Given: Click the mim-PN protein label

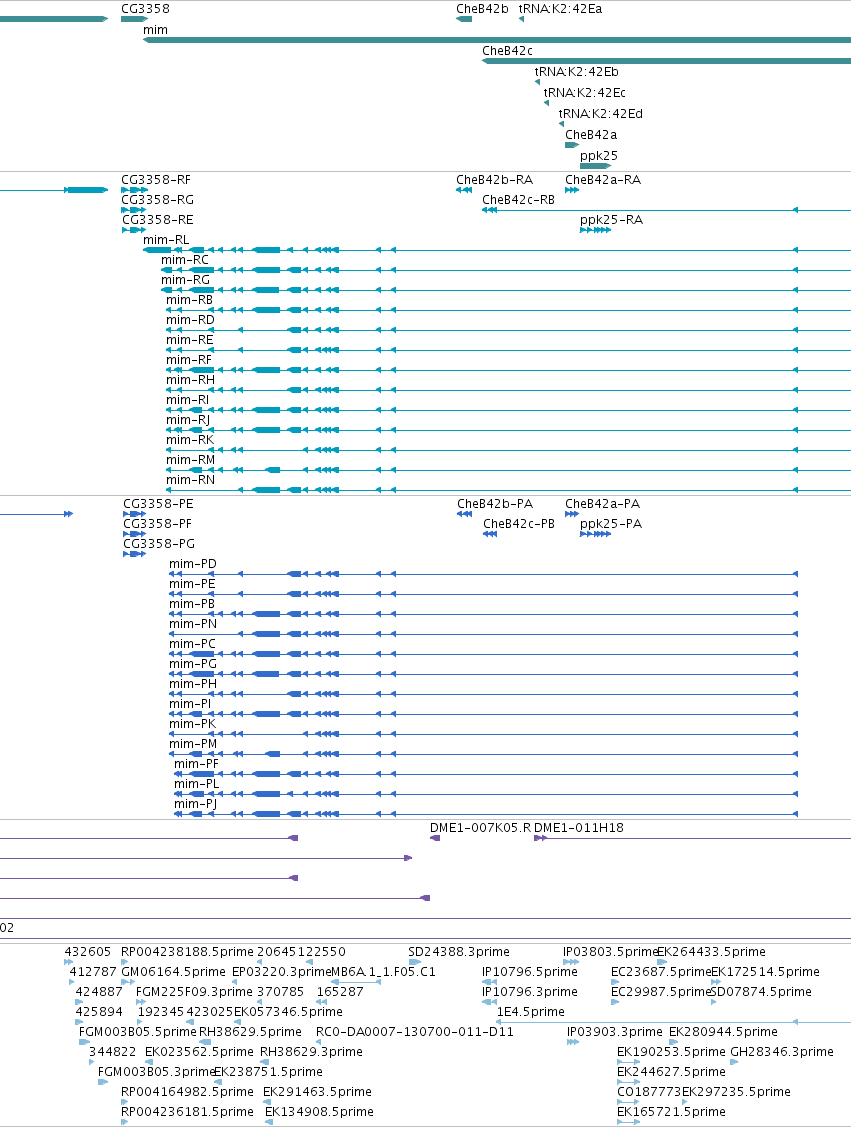Looking at the screenshot, I should tap(193, 623).
